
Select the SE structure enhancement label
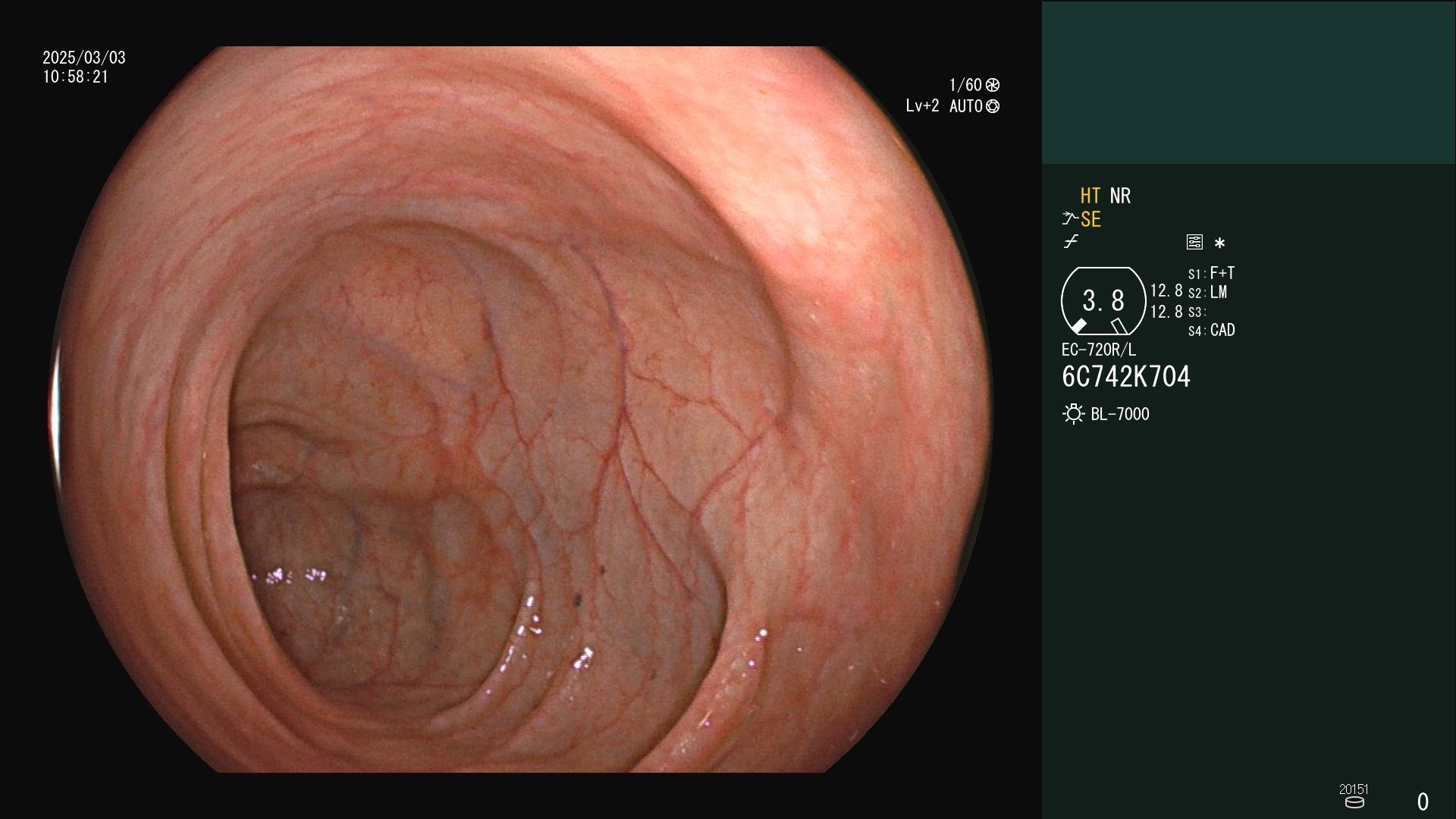tap(1090, 220)
